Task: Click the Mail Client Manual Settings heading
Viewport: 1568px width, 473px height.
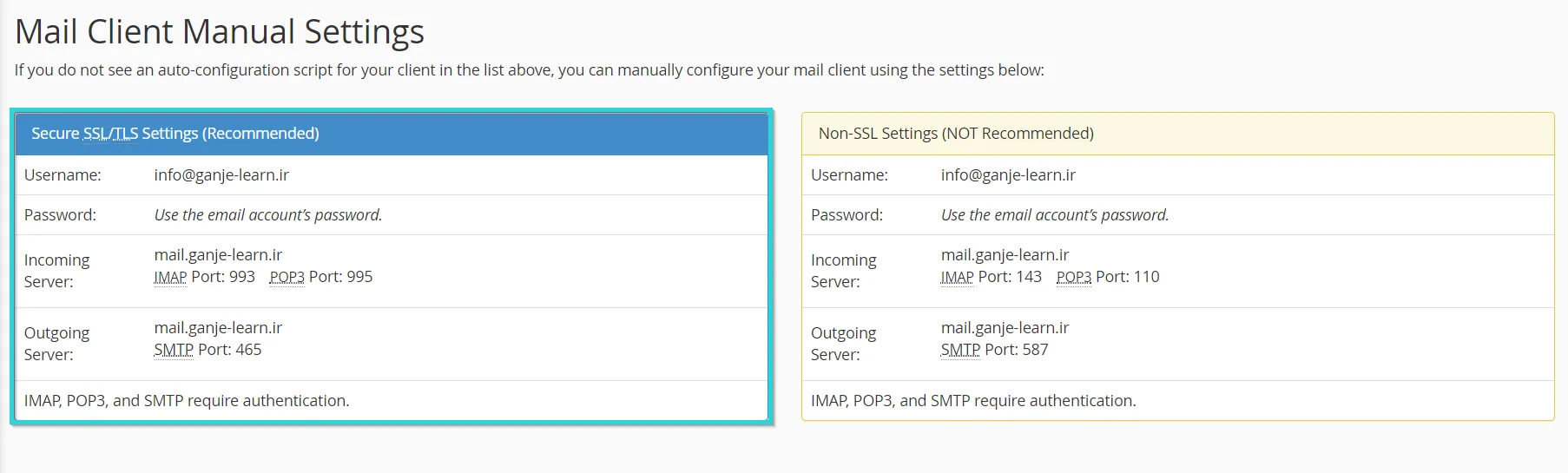Action: click(x=219, y=32)
